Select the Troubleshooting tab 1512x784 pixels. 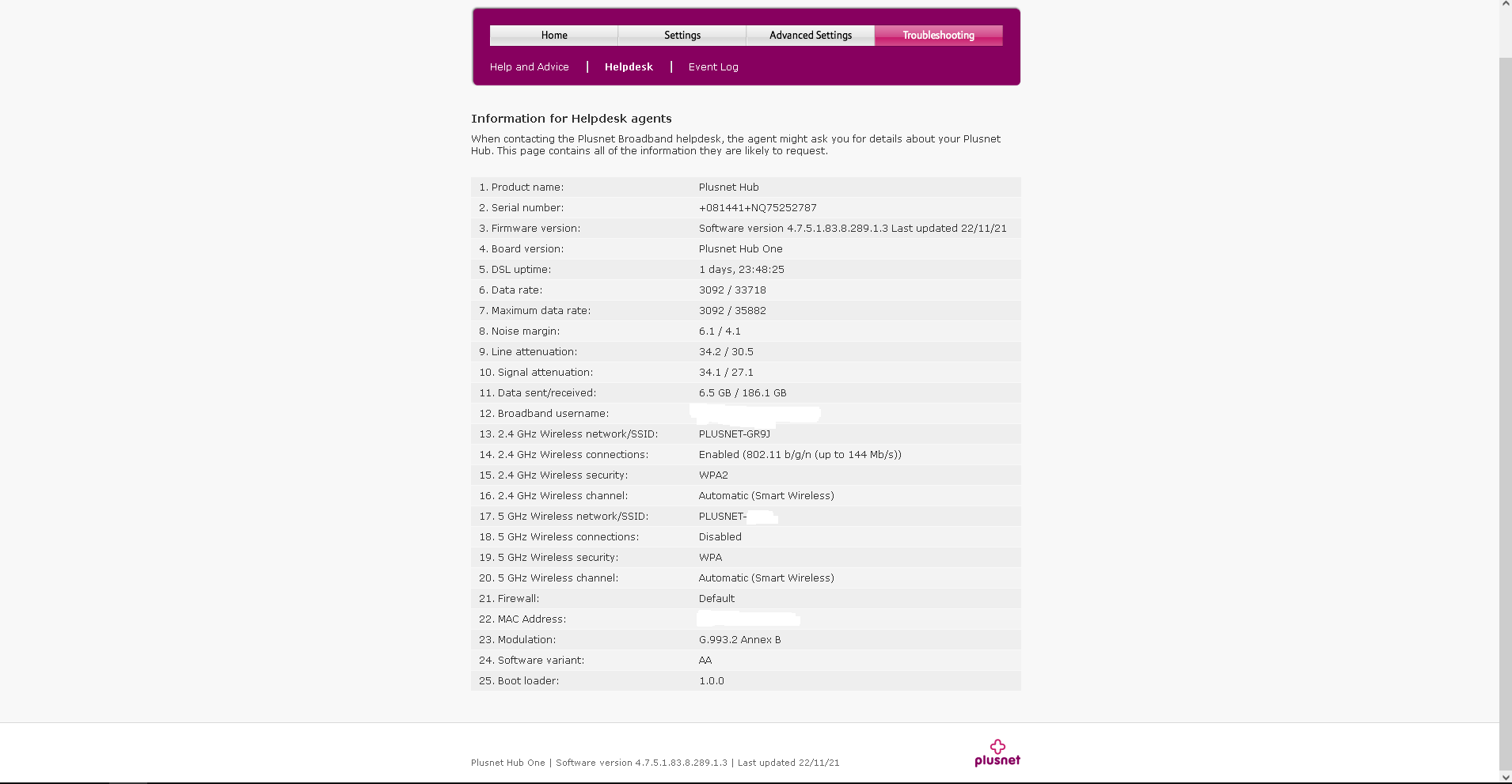tap(938, 36)
